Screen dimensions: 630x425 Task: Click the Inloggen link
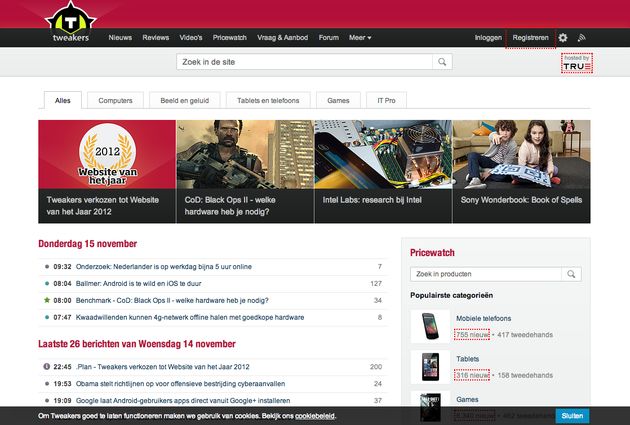[488, 38]
